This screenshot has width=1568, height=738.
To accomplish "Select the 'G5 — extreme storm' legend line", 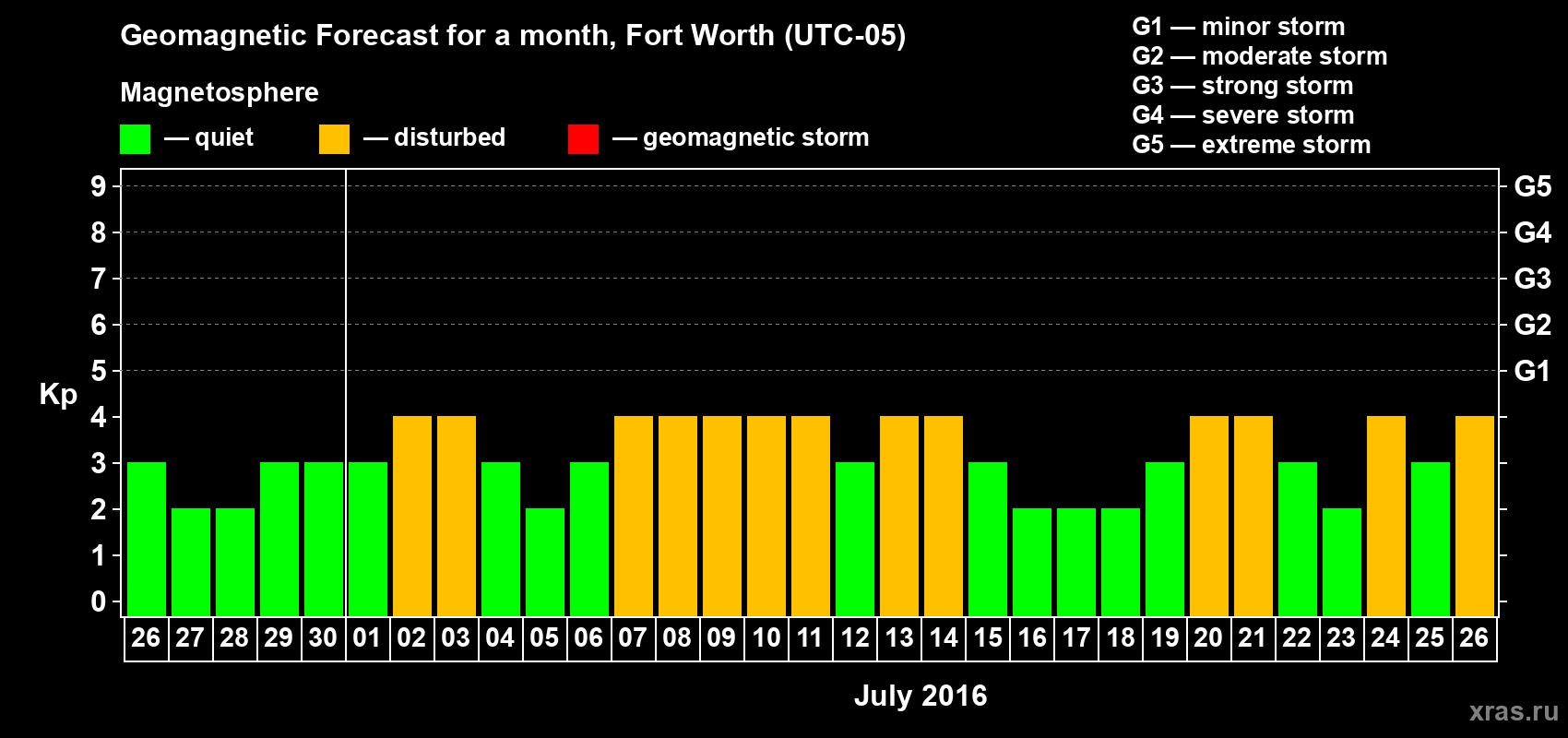I will point(1252,145).
